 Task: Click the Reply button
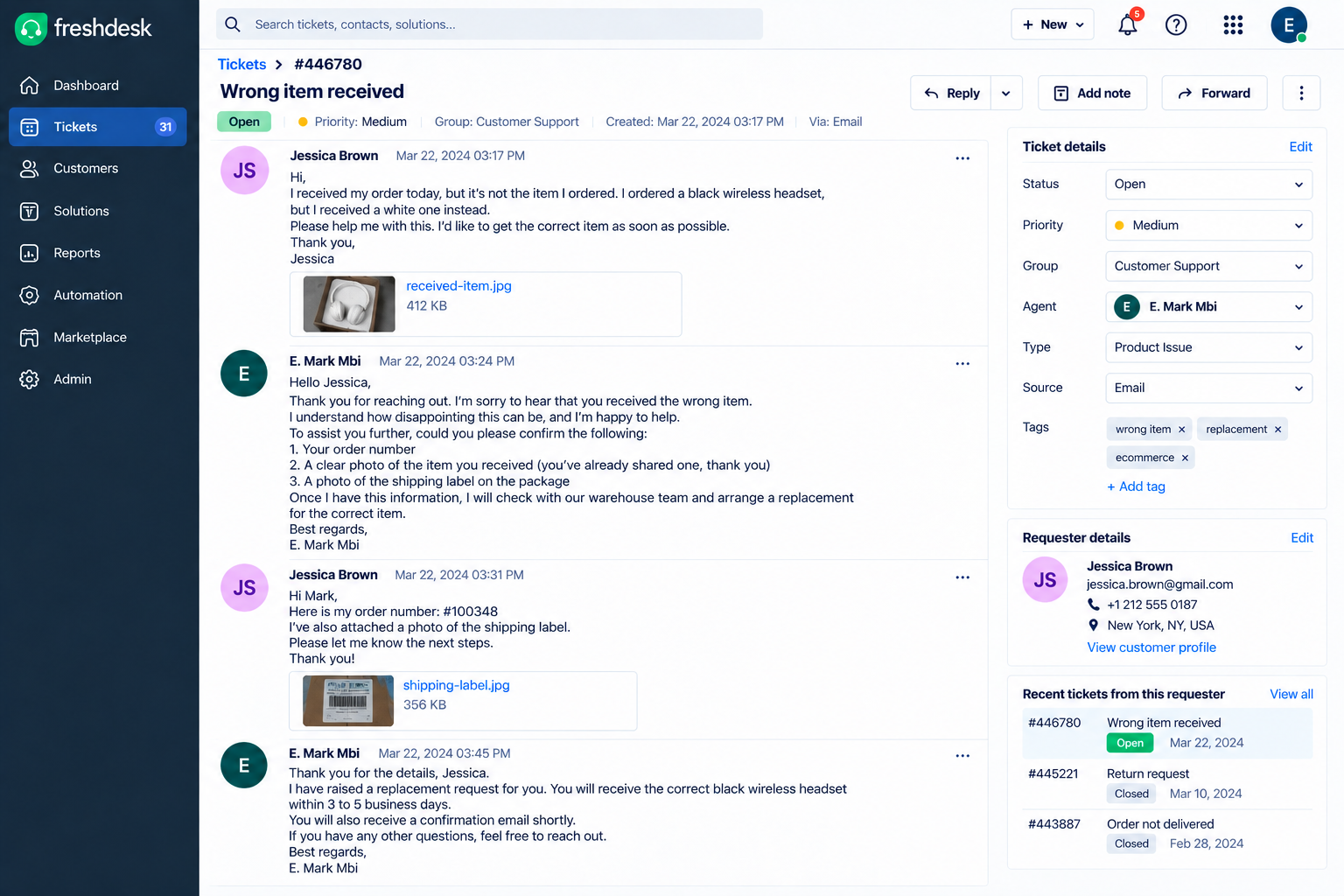click(x=951, y=93)
